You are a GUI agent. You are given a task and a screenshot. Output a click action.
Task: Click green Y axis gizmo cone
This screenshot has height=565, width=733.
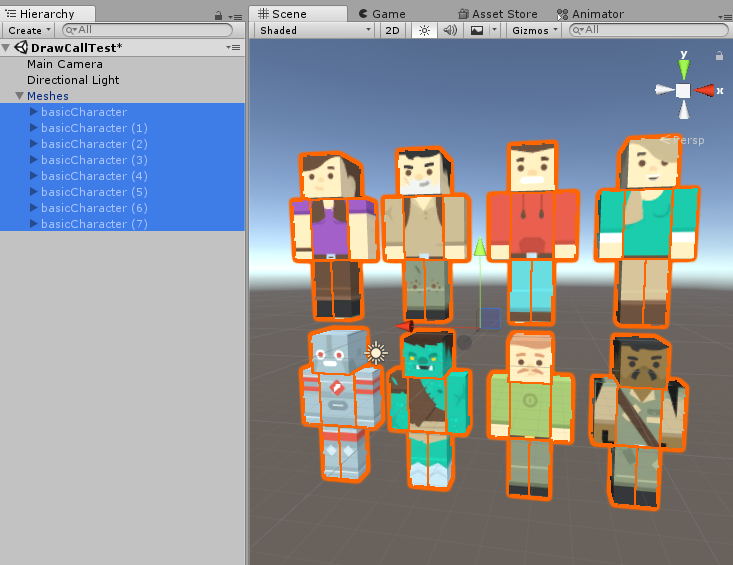coord(683,69)
